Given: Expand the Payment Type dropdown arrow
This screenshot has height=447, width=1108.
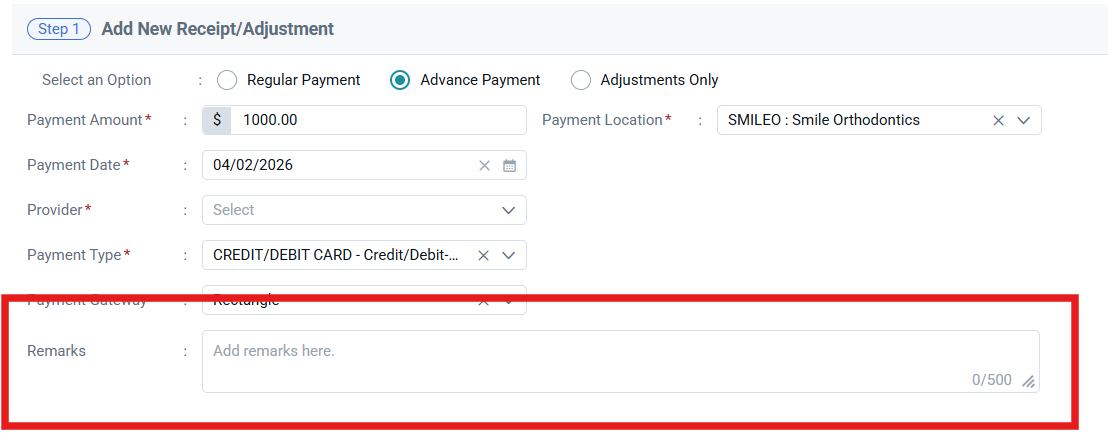Looking at the screenshot, I should pos(508,256).
